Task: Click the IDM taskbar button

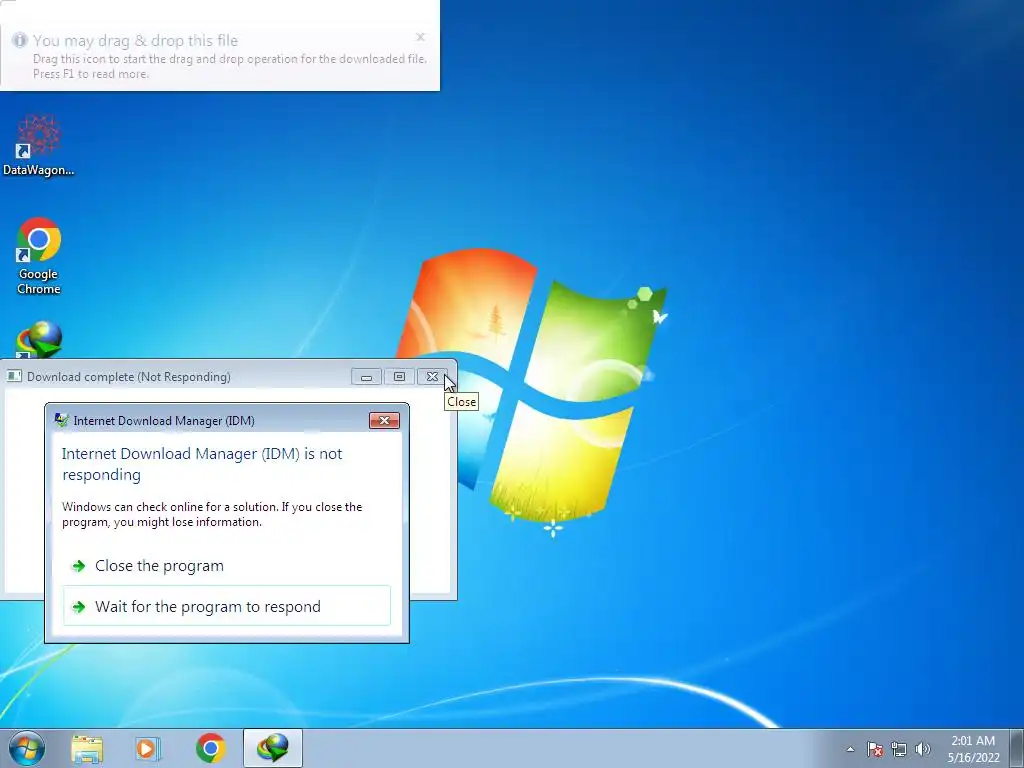Action: (272, 748)
